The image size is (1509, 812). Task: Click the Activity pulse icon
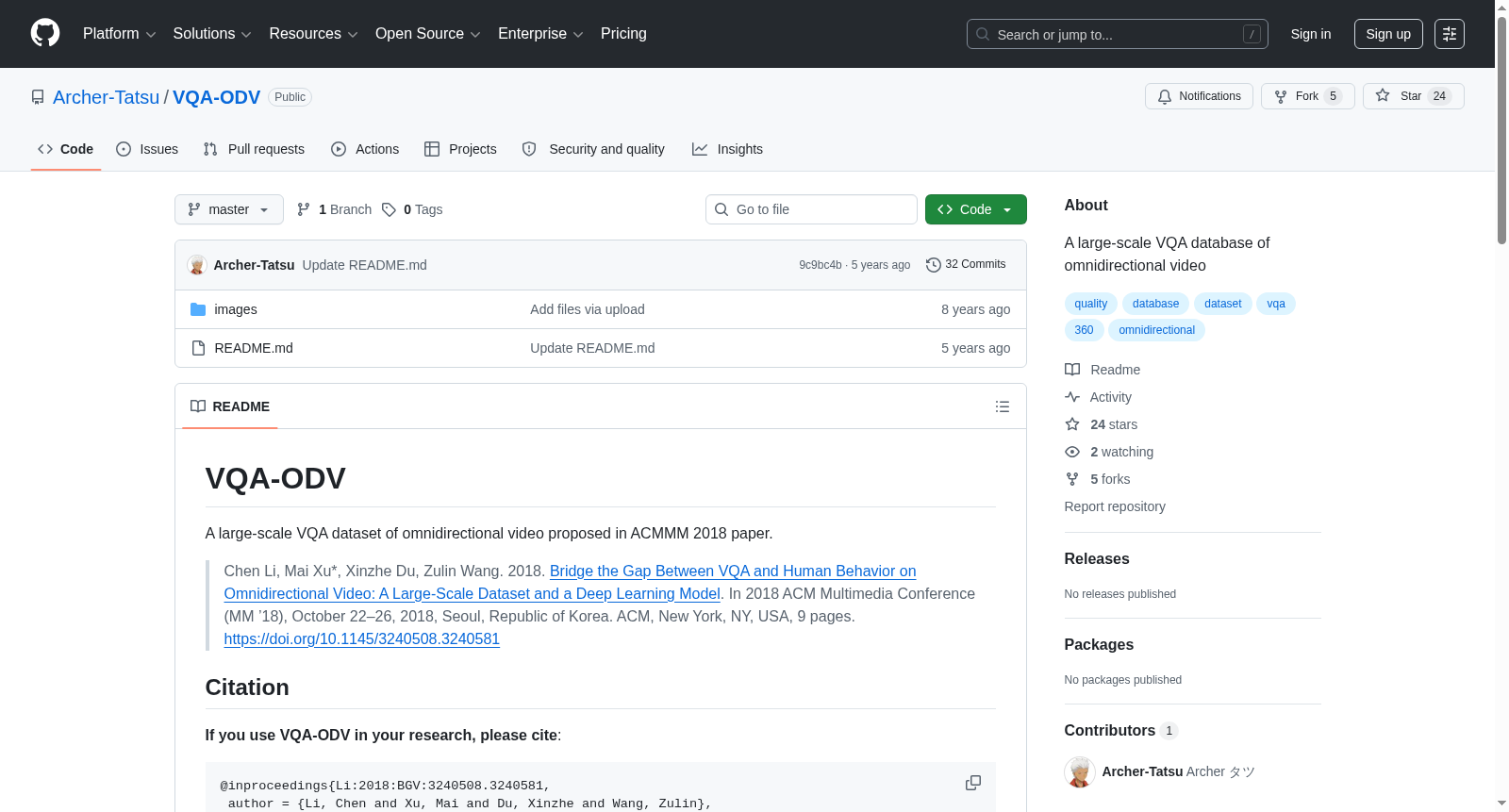coord(1072,397)
